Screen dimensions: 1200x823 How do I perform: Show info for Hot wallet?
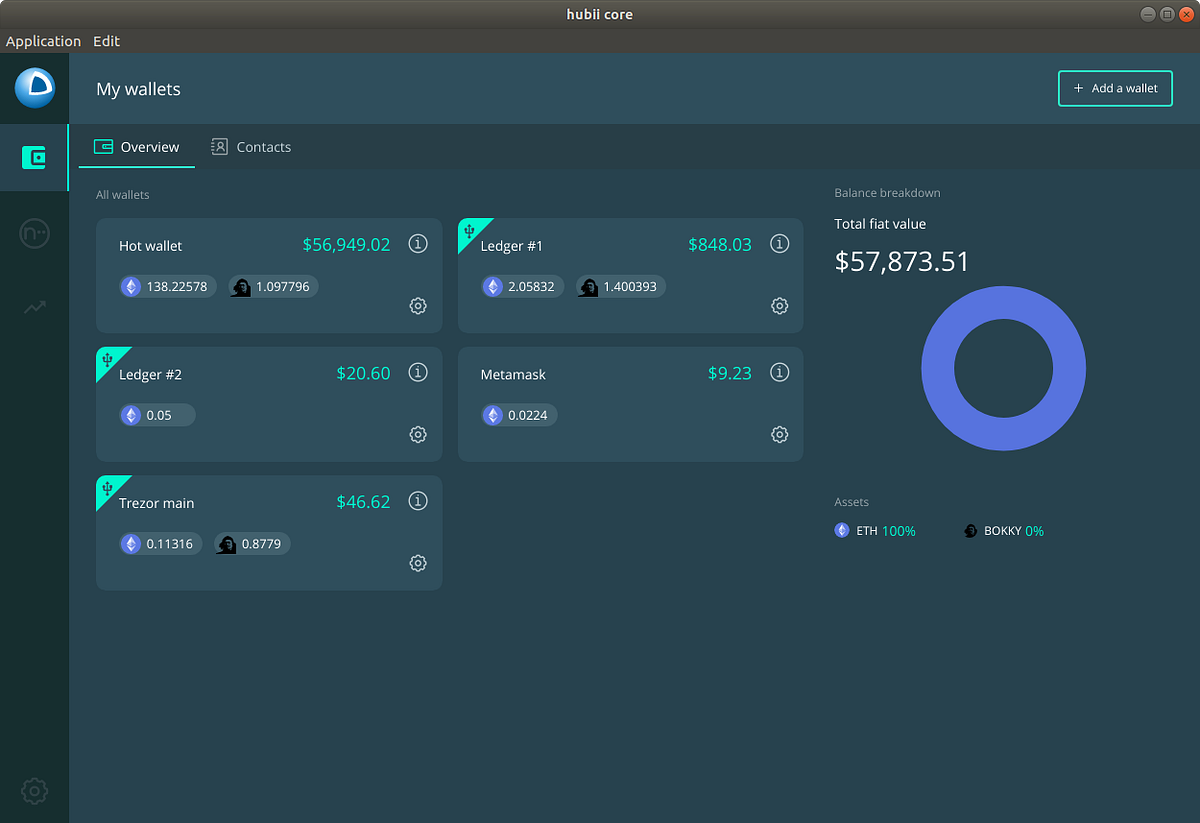pos(418,243)
